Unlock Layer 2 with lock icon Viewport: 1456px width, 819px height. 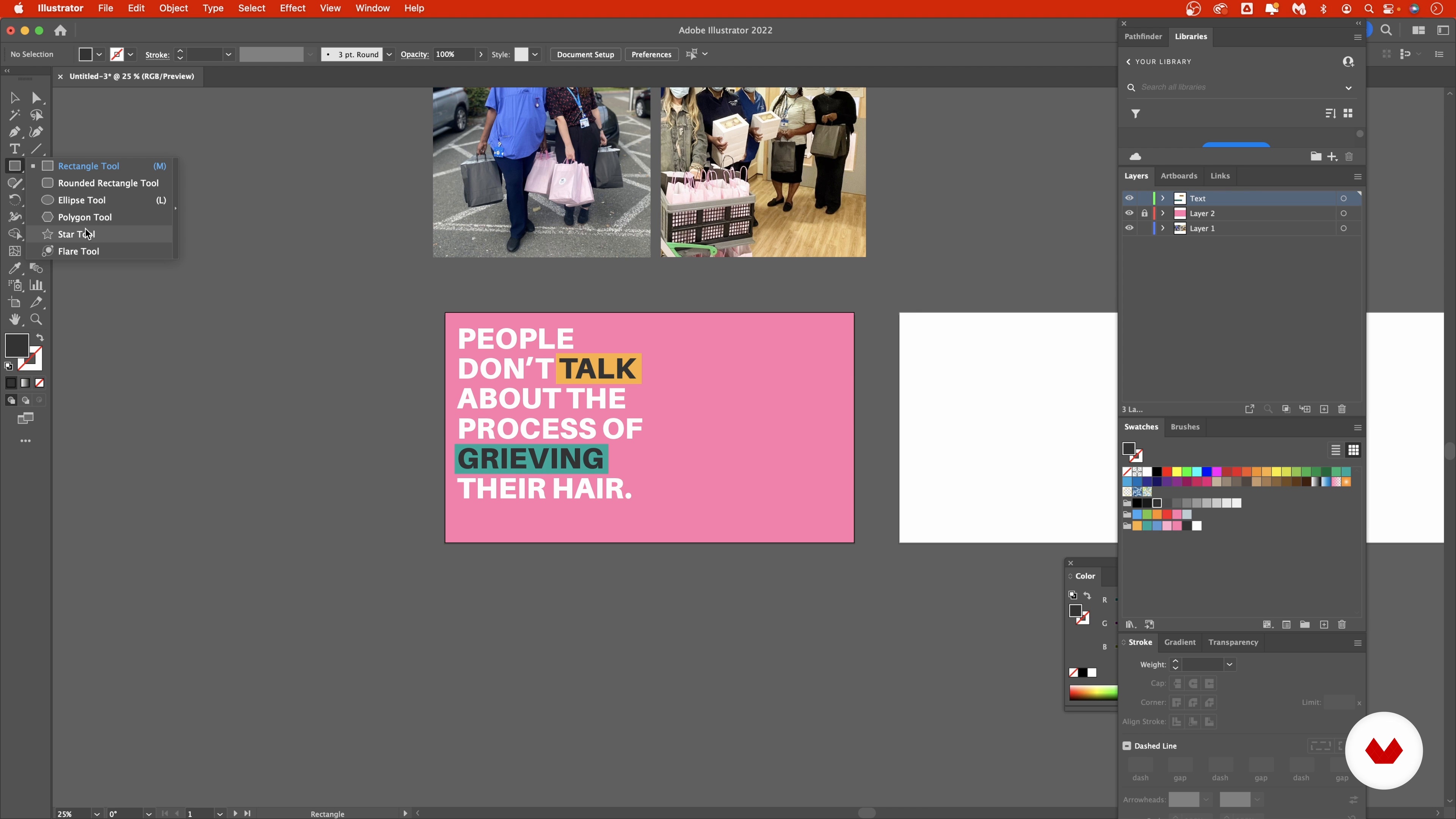[1144, 213]
